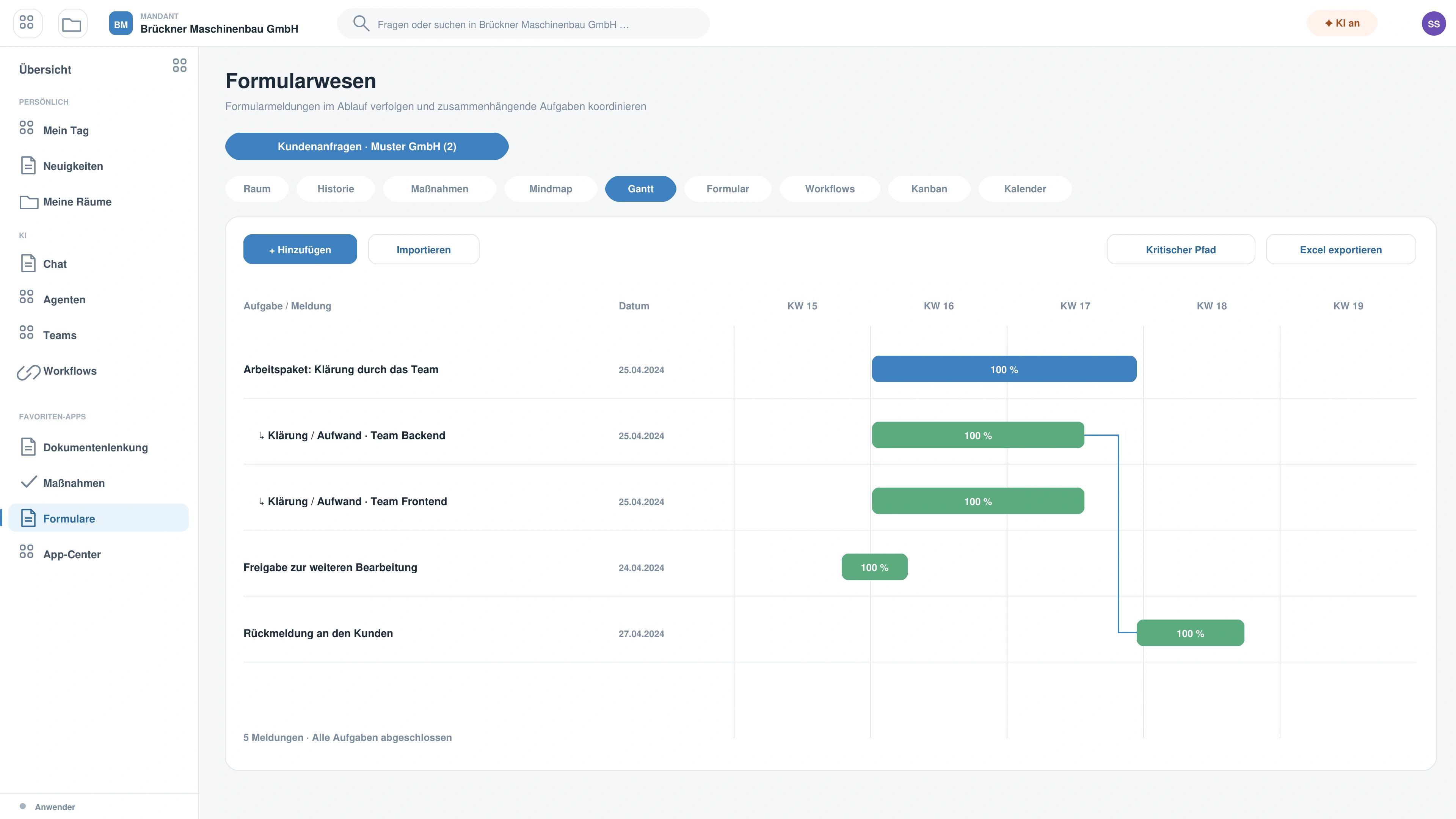Viewport: 1456px width, 819px height.
Task: Open Kundenanfragen · Muster GmbH (2) selector
Action: click(367, 146)
